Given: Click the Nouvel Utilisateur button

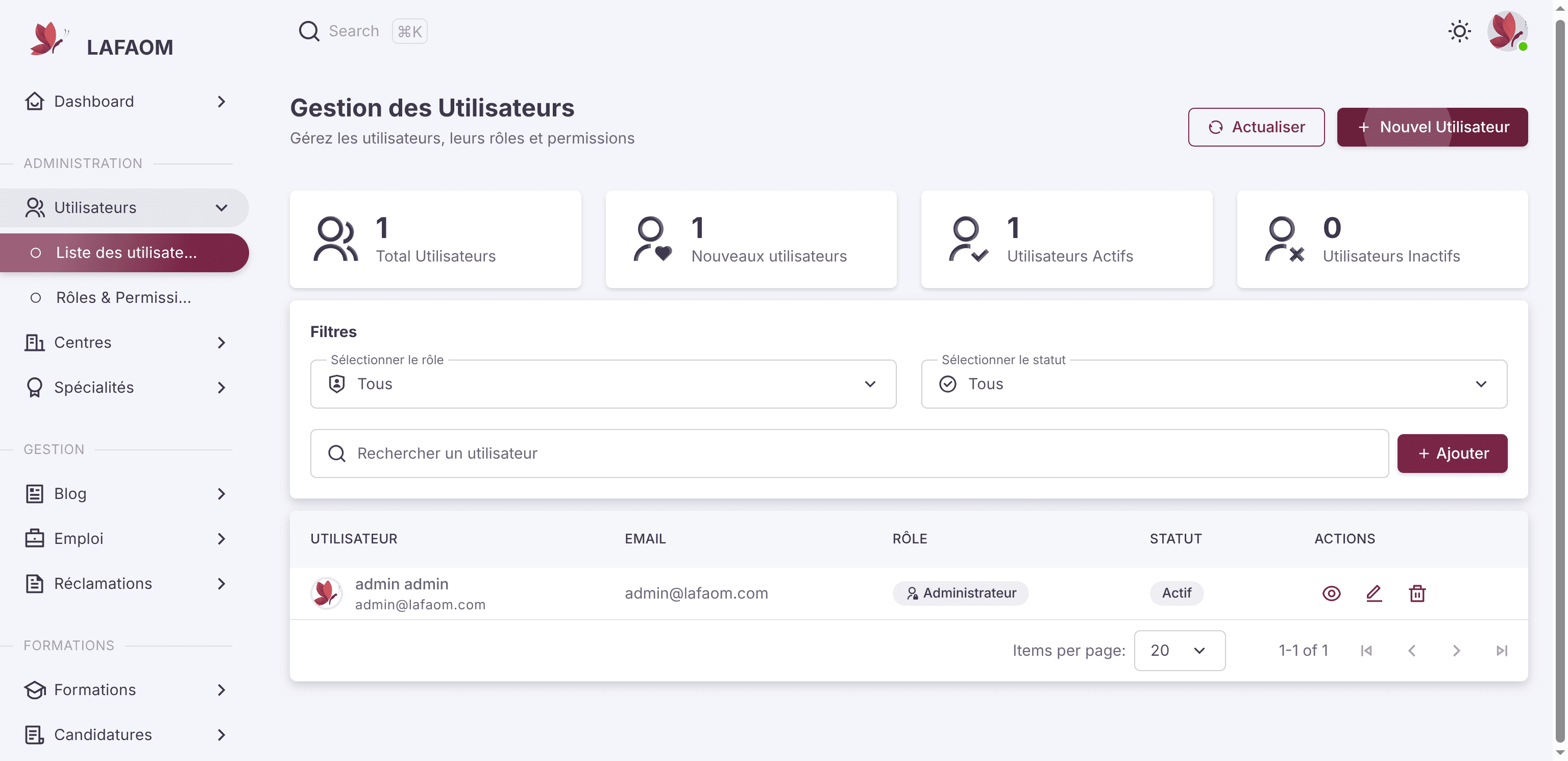Looking at the screenshot, I should coord(1432,127).
